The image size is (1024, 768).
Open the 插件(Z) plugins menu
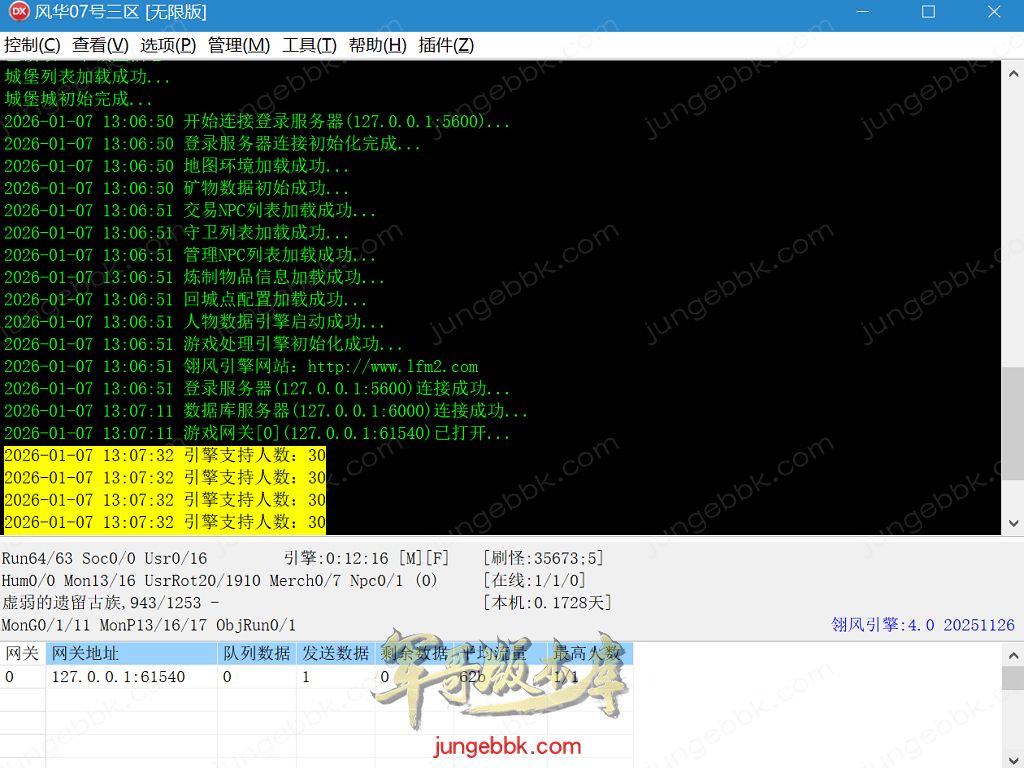[x=446, y=45]
